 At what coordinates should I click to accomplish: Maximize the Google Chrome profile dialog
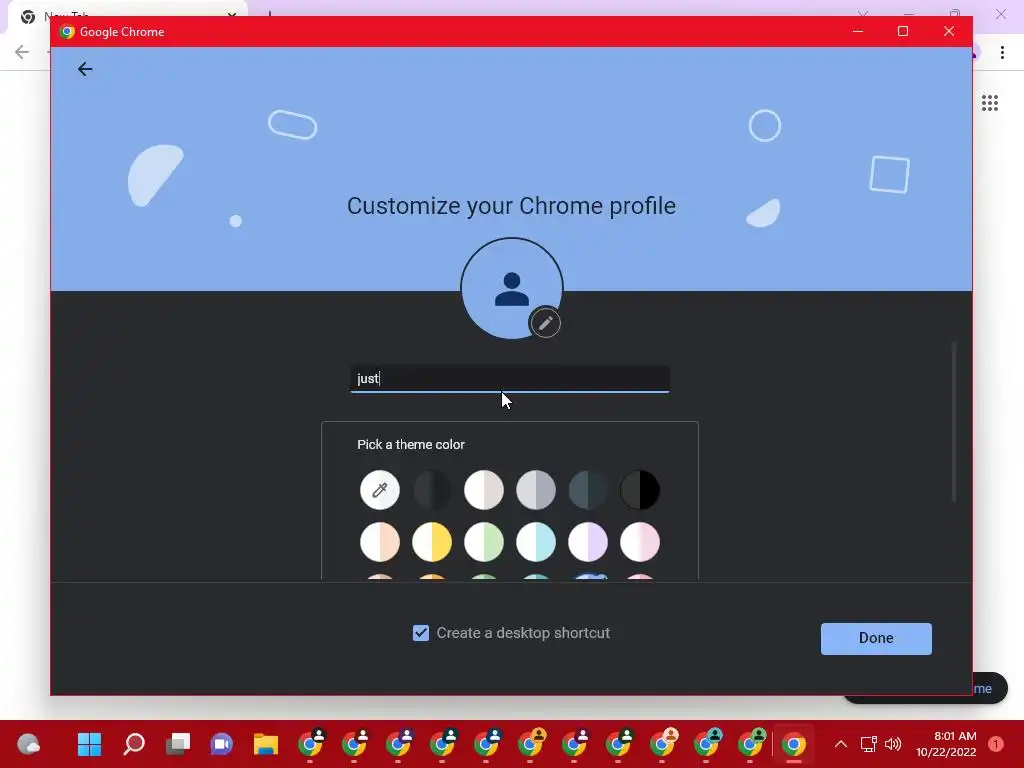(x=903, y=31)
